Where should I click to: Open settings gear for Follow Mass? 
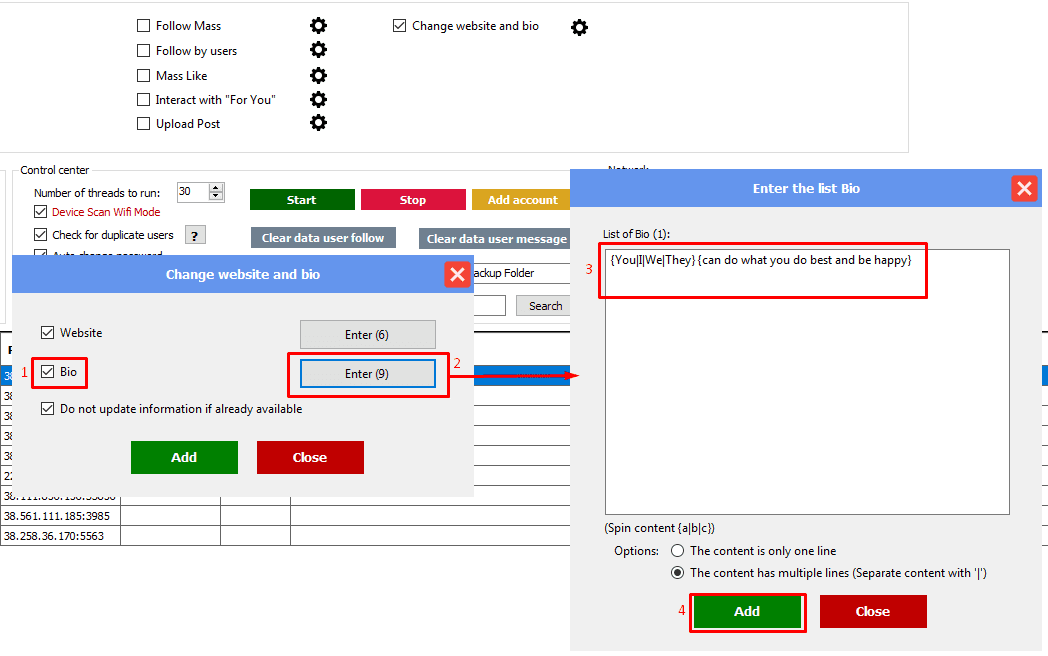click(x=318, y=26)
